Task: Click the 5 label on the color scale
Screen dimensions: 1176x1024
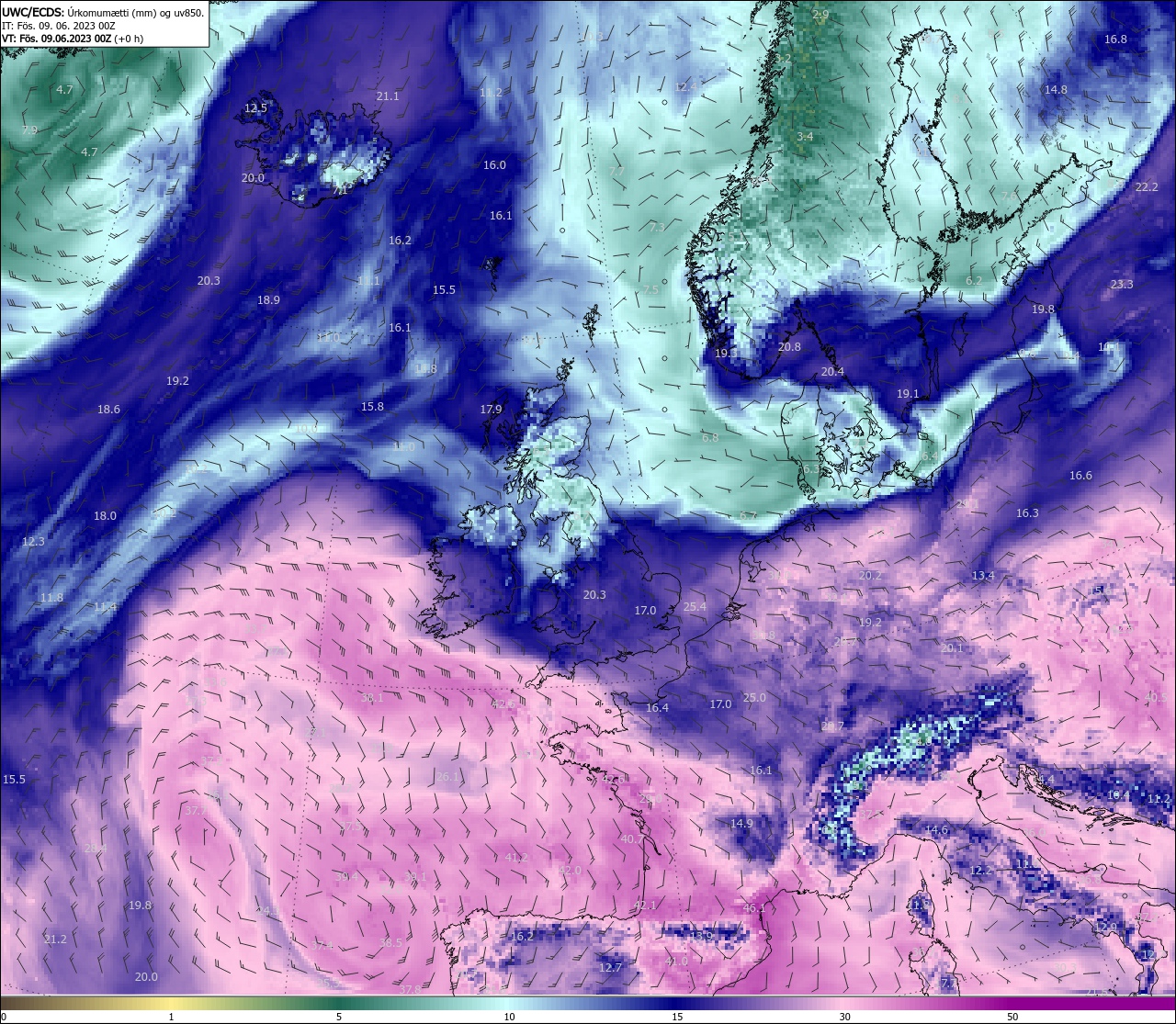Action: tap(339, 1017)
